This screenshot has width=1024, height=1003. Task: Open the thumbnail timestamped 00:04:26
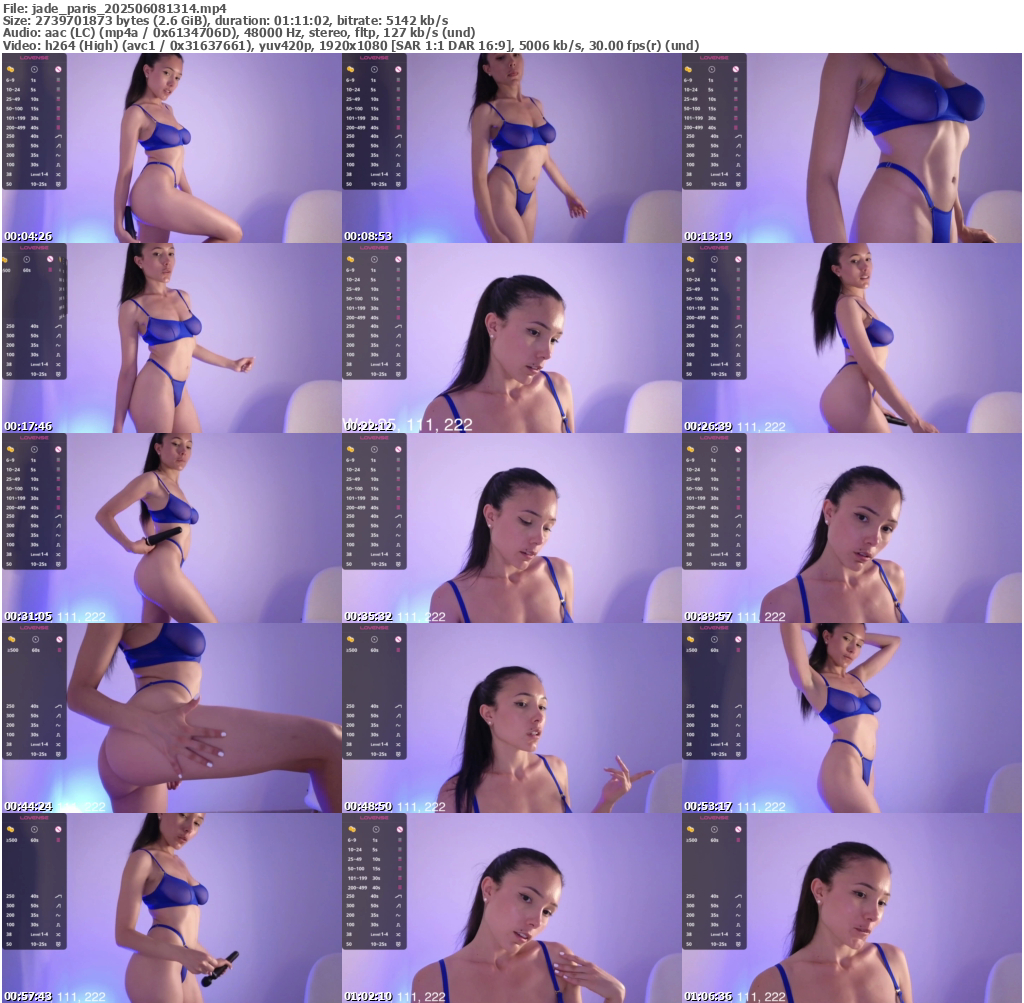[171, 147]
